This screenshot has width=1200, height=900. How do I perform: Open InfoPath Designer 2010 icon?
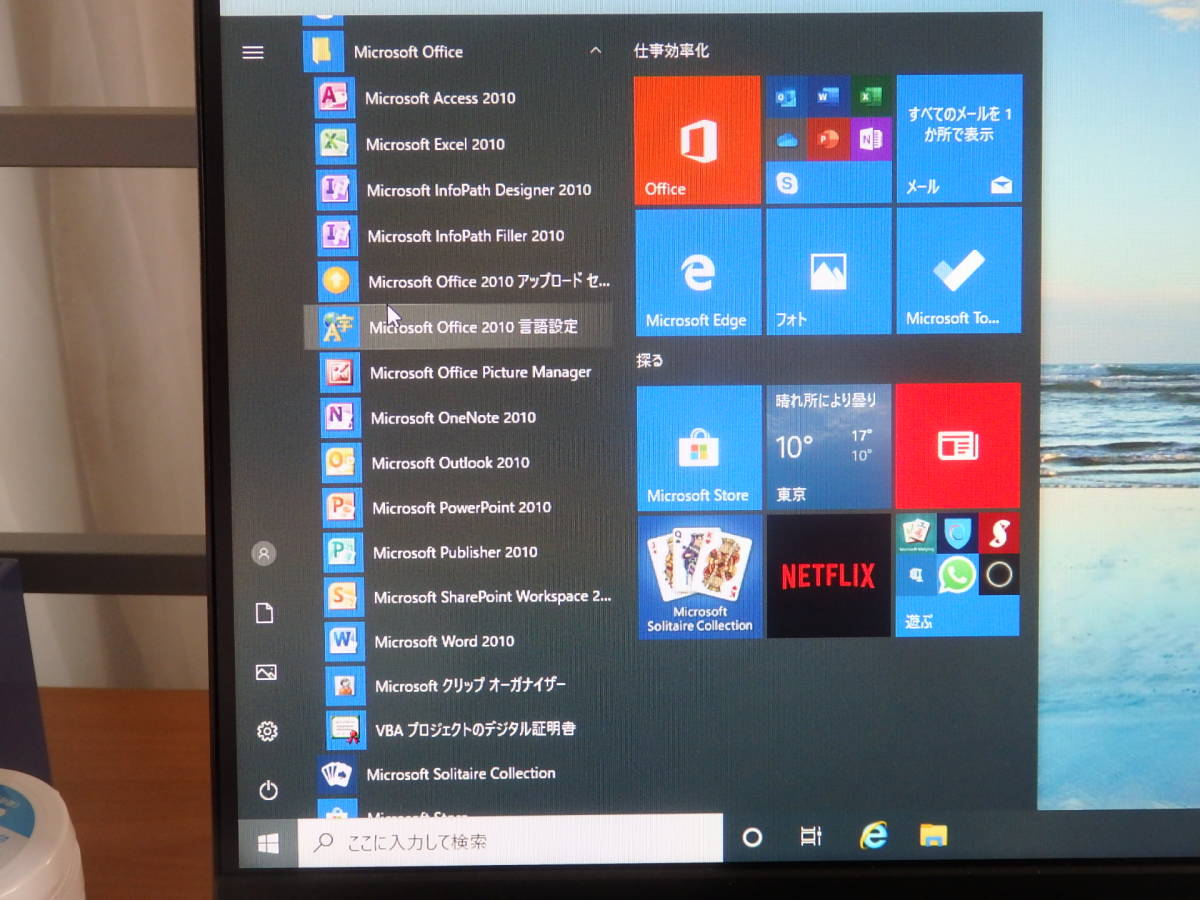(x=334, y=189)
